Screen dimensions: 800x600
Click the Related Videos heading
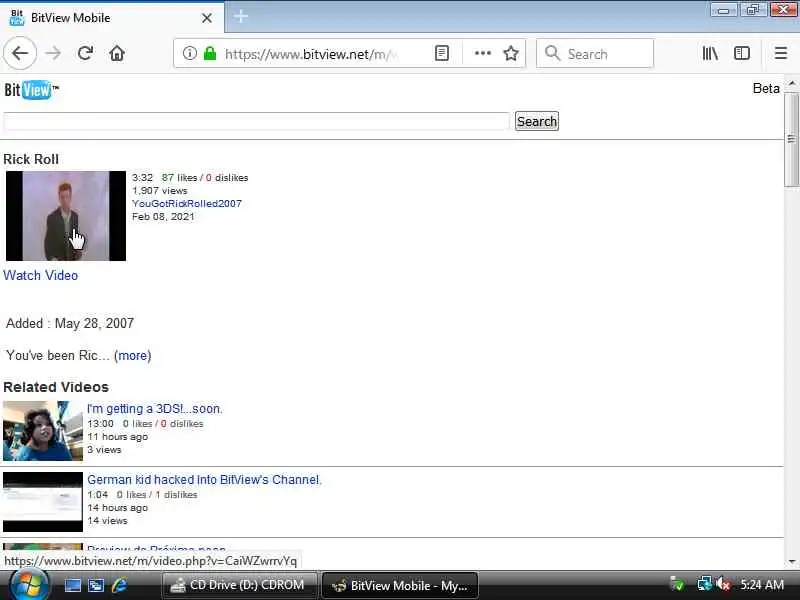coord(56,387)
